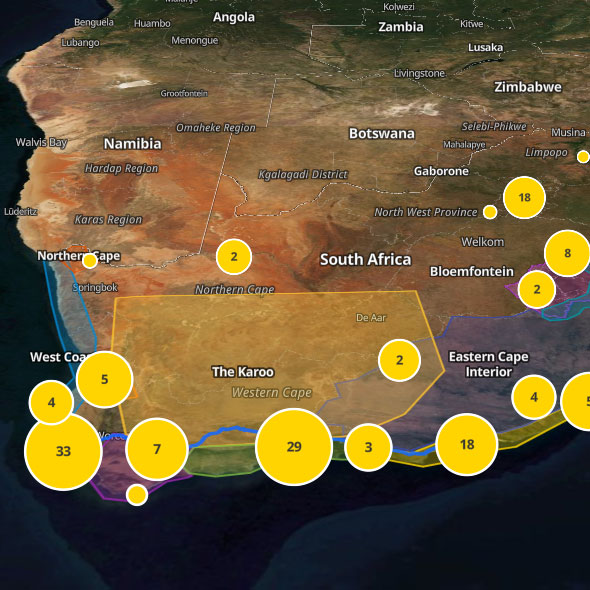Click the 4 cluster next to the 33 cluster
Image resolution: width=590 pixels, height=590 pixels.
click(x=51, y=402)
